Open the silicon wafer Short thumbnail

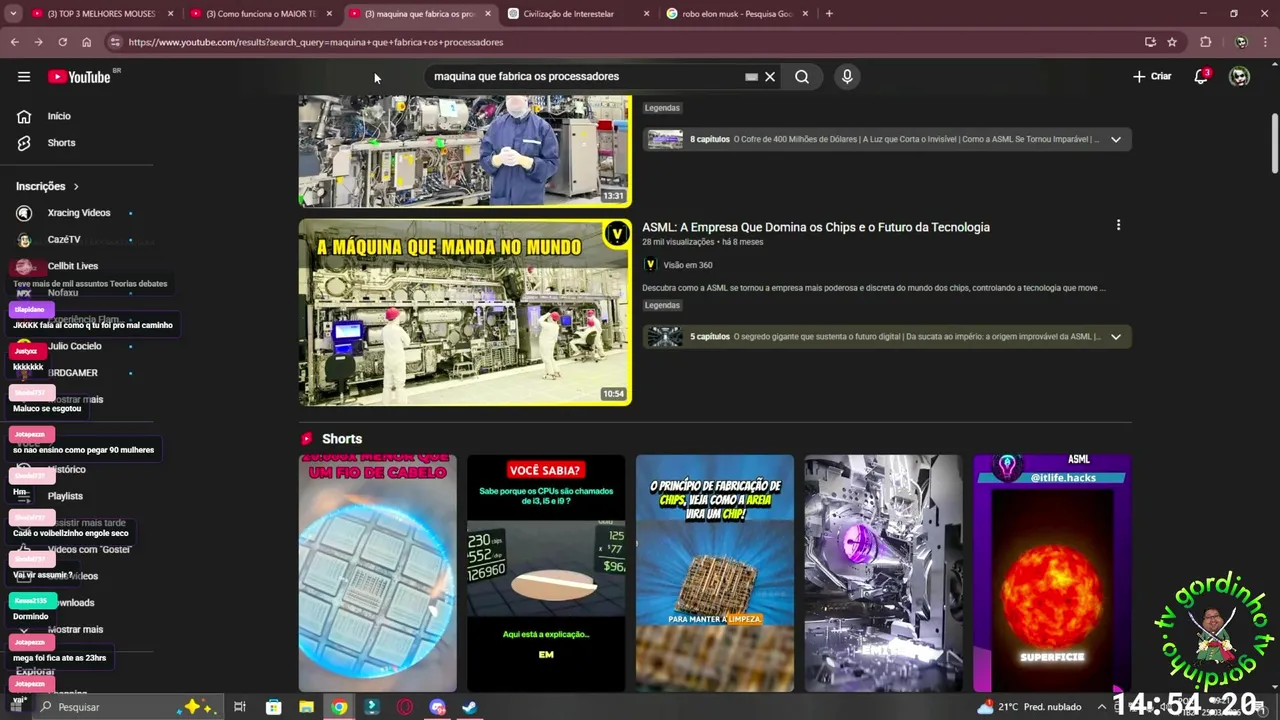point(378,574)
